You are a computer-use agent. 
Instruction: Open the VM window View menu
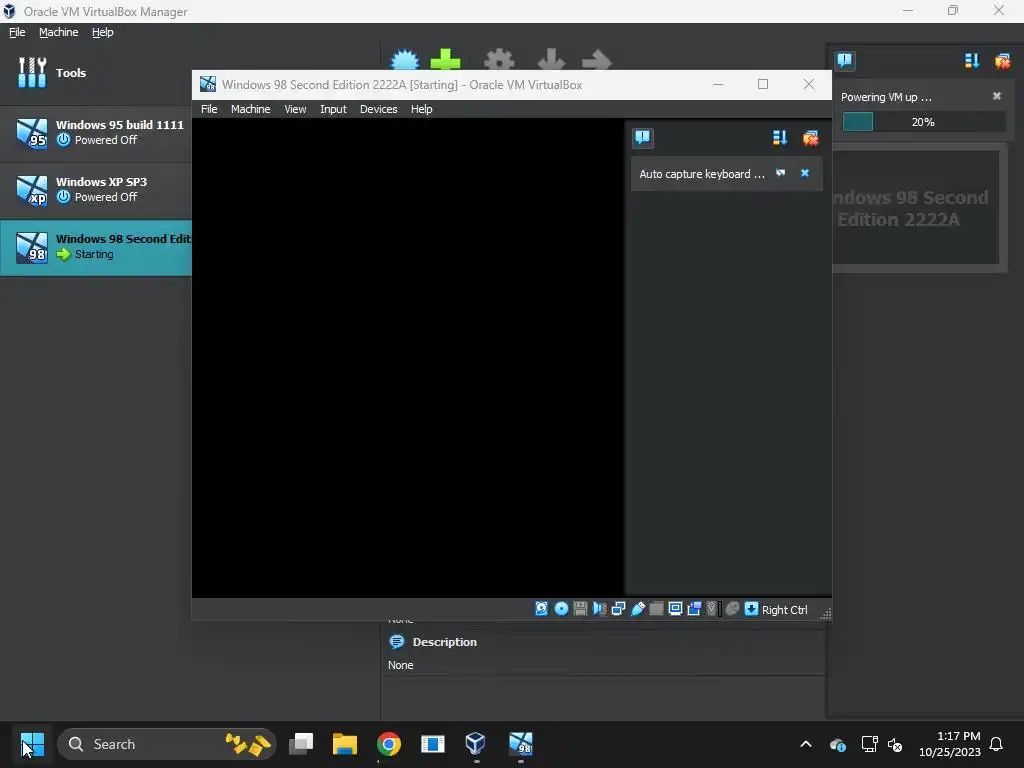click(x=295, y=109)
